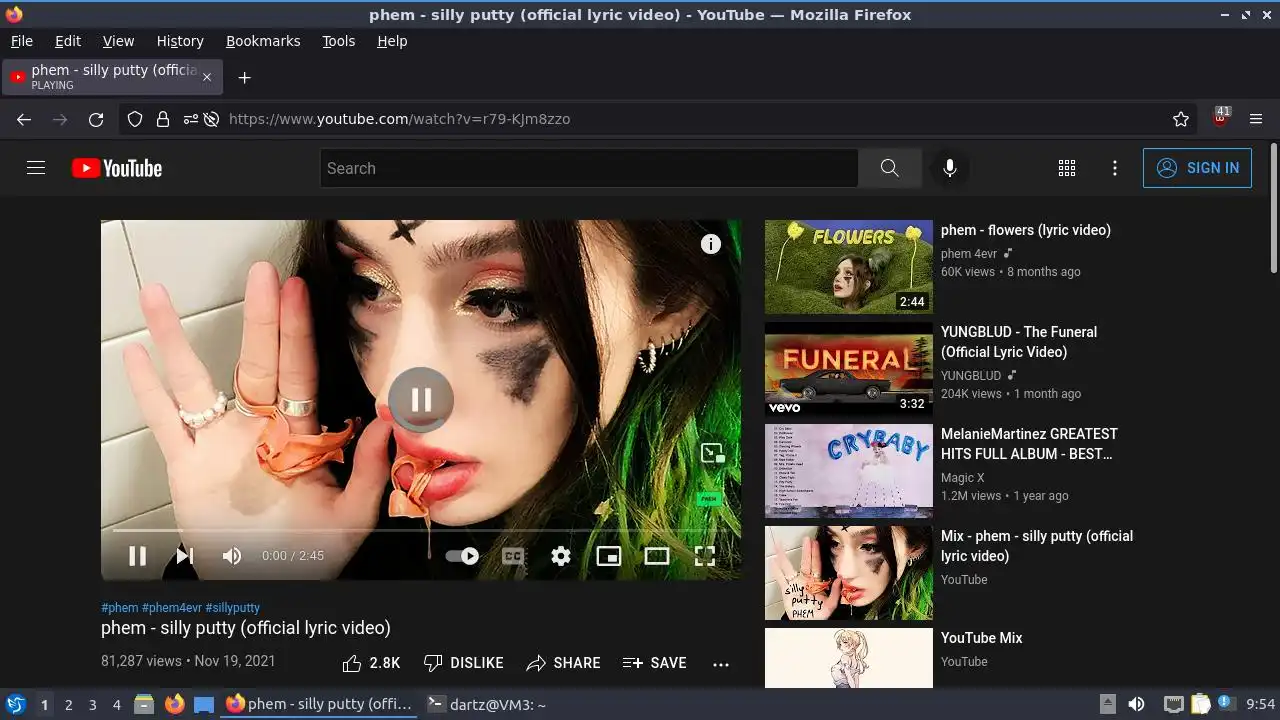Mute the video volume

coord(232,556)
